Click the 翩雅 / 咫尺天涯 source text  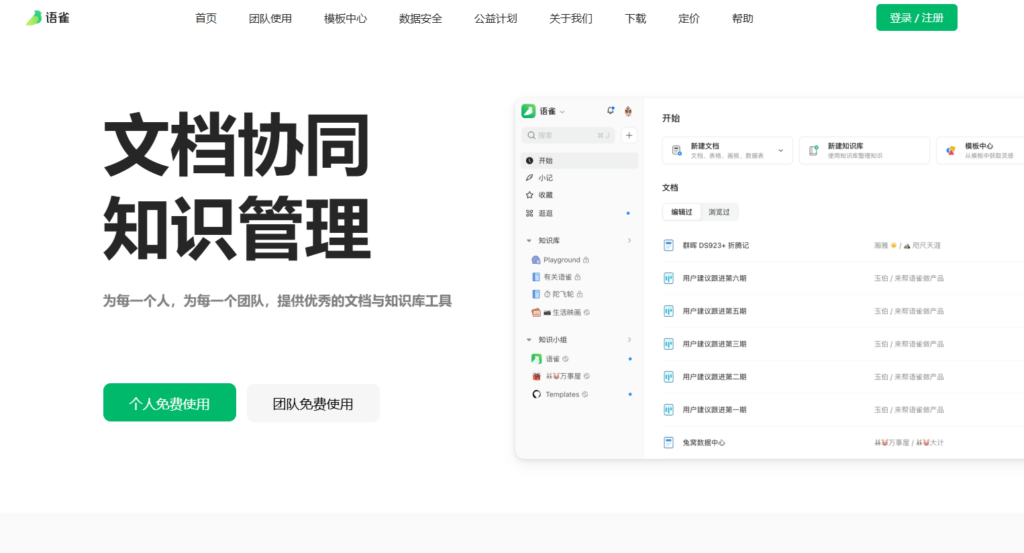pyautogui.click(x=907, y=245)
